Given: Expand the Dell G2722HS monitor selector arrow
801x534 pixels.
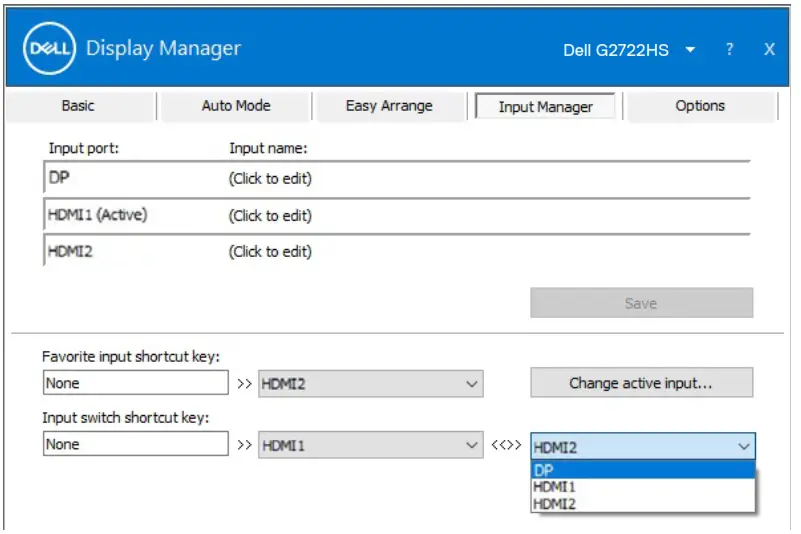Looking at the screenshot, I should point(690,50).
